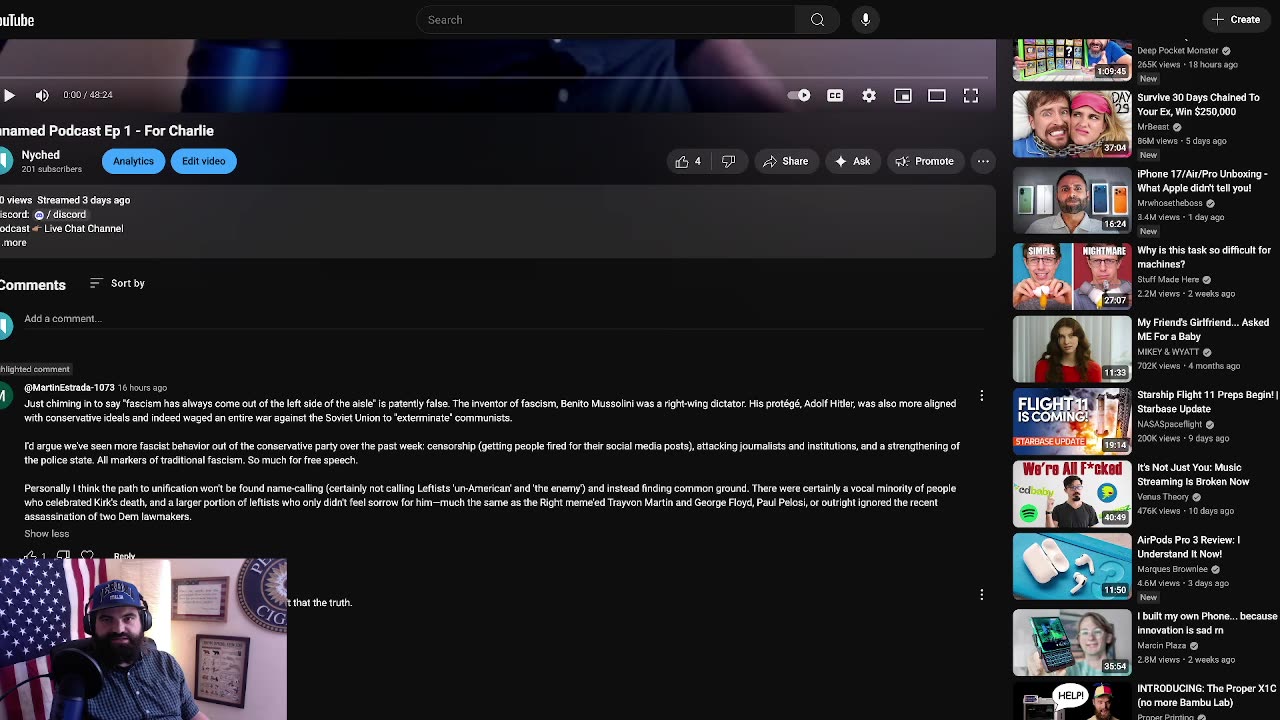This screenshot has height=720, width=1280.
Task: Open Starship Flight 11 Preps video
Action: tap(1207, 402)
